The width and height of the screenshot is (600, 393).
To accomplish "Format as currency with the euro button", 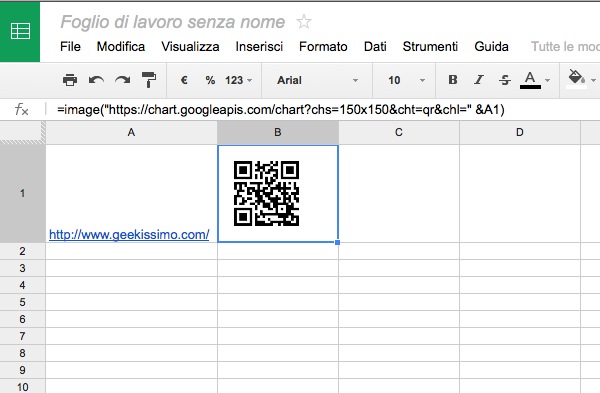I will pos(184,80).
